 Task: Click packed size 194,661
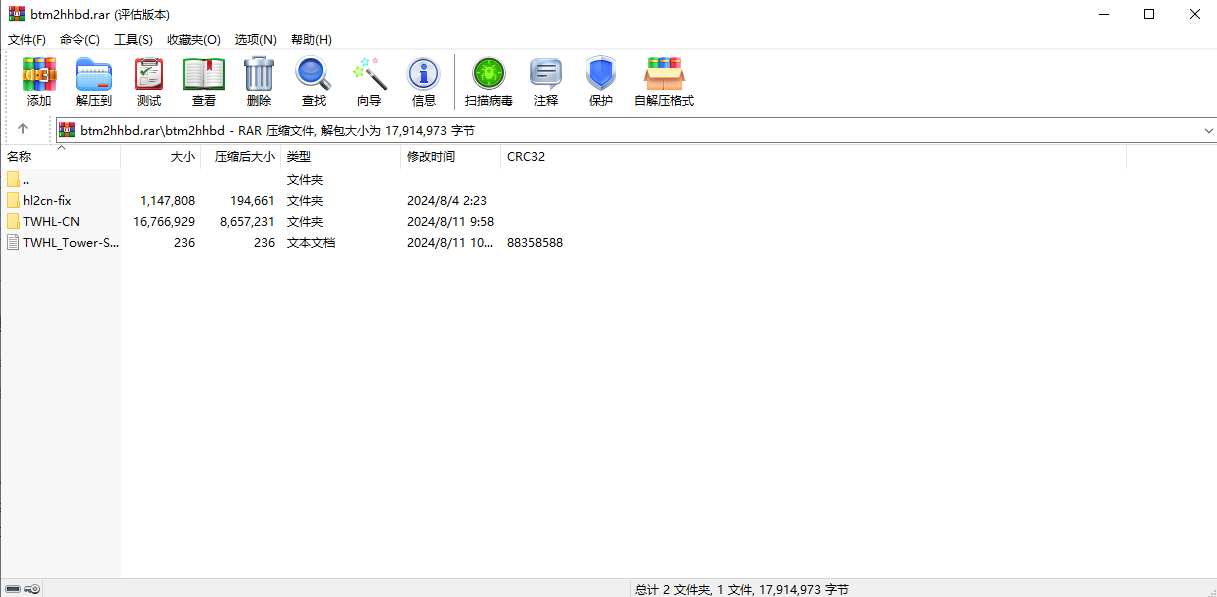coord(252,200)
